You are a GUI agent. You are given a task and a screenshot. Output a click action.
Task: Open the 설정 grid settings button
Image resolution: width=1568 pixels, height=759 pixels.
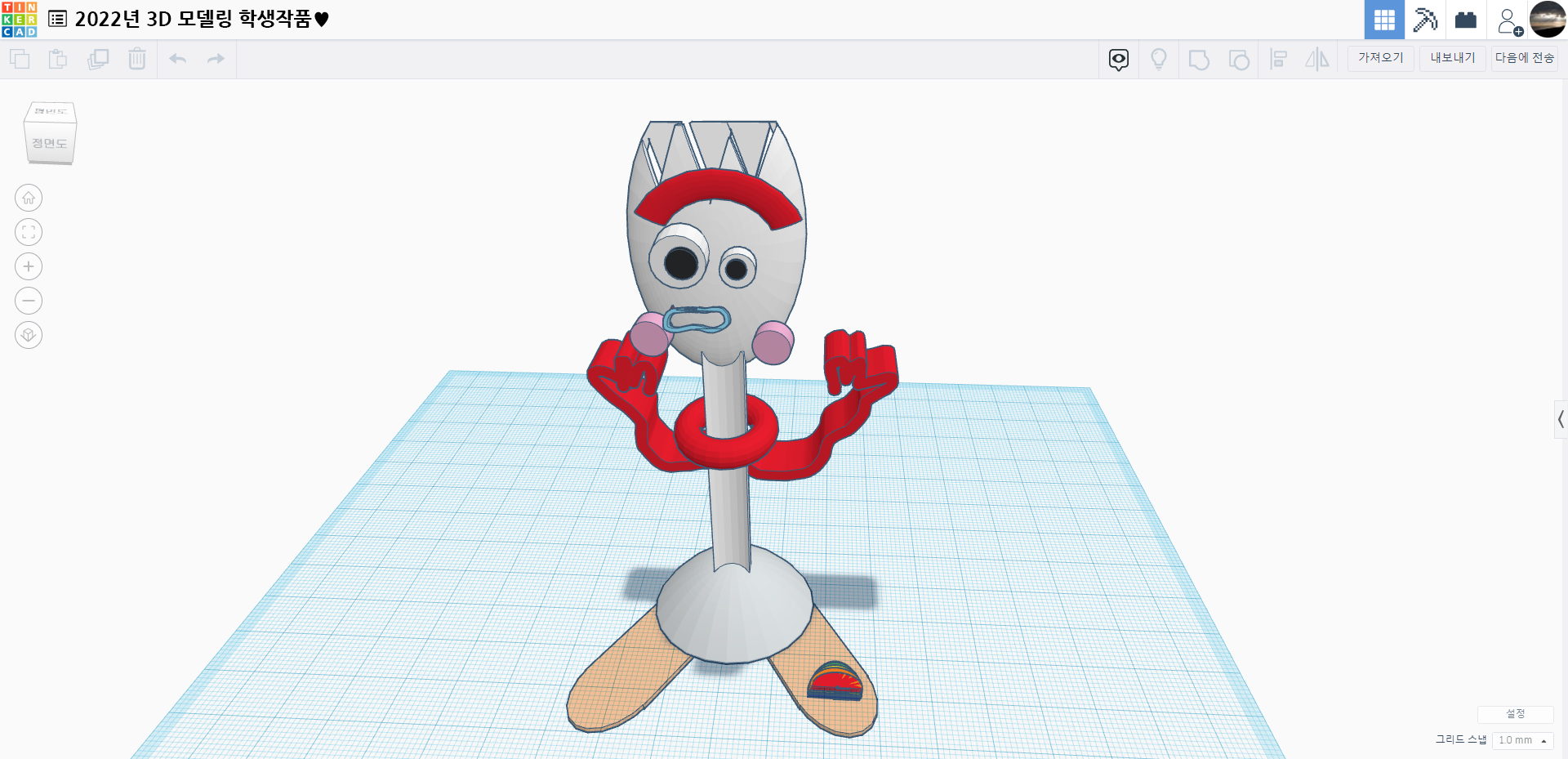click(x=1516, y=714)
